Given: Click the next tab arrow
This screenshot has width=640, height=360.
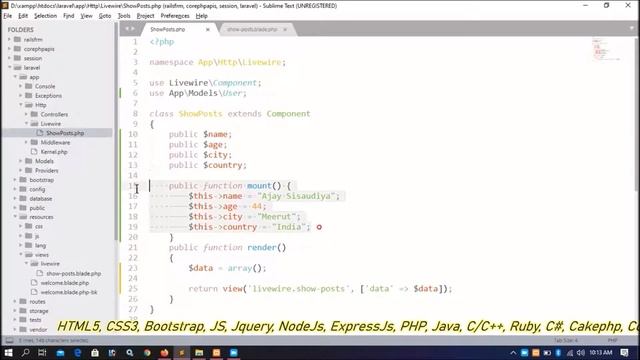Looking at the screenshot, I should click(x=133, y=29).
